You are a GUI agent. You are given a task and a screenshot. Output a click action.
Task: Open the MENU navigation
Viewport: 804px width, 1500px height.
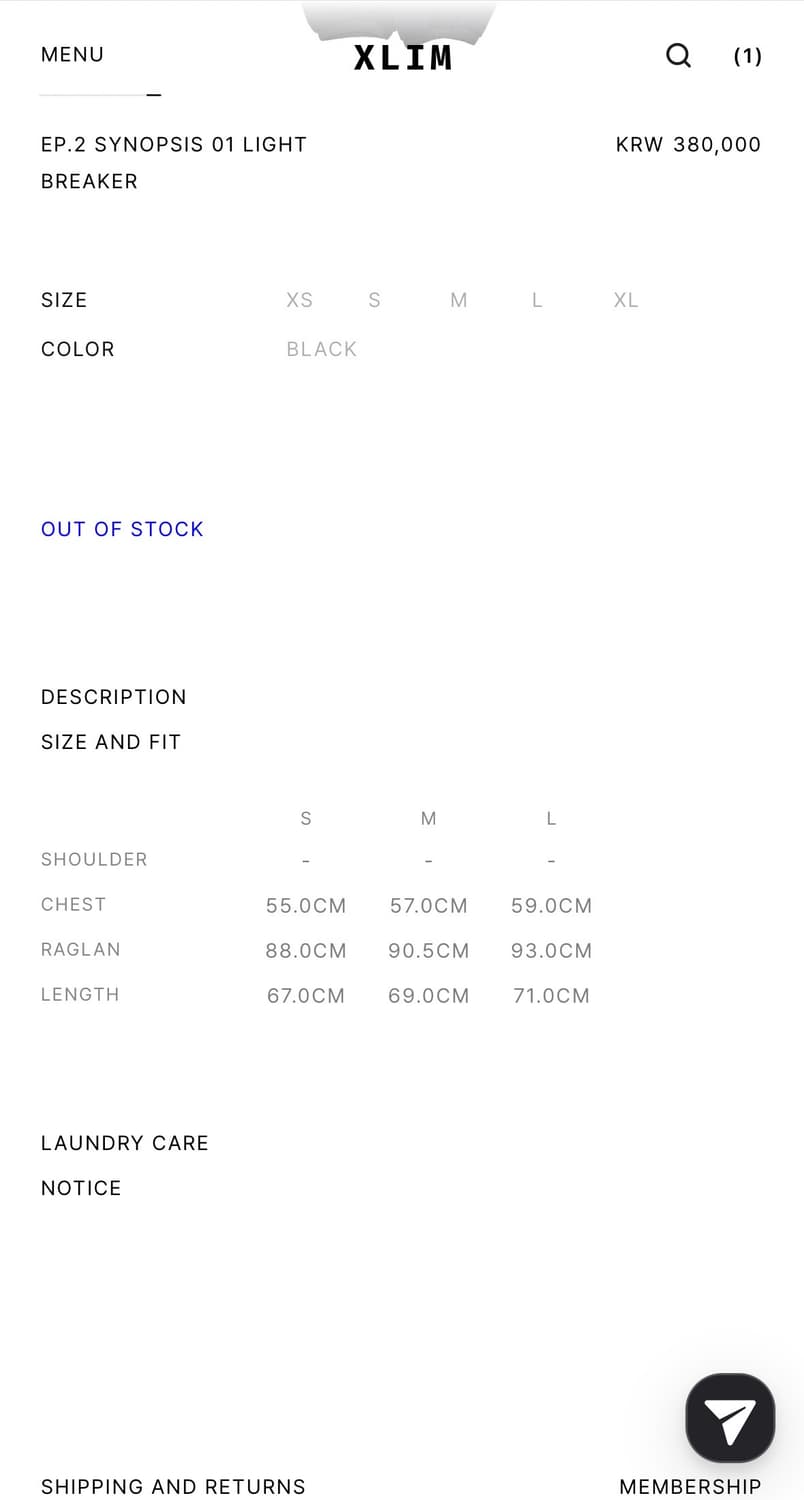[x=72, y=55]
